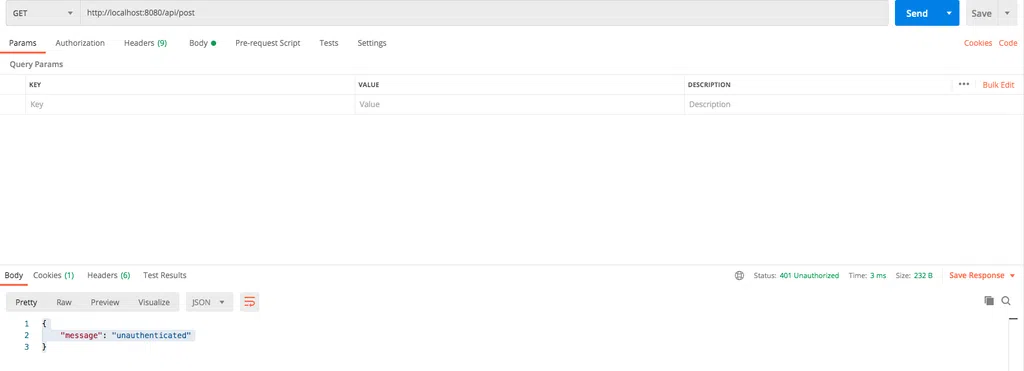
Task: Expand the Send button dropdown arrow
Action: click(x=949, y=13)
